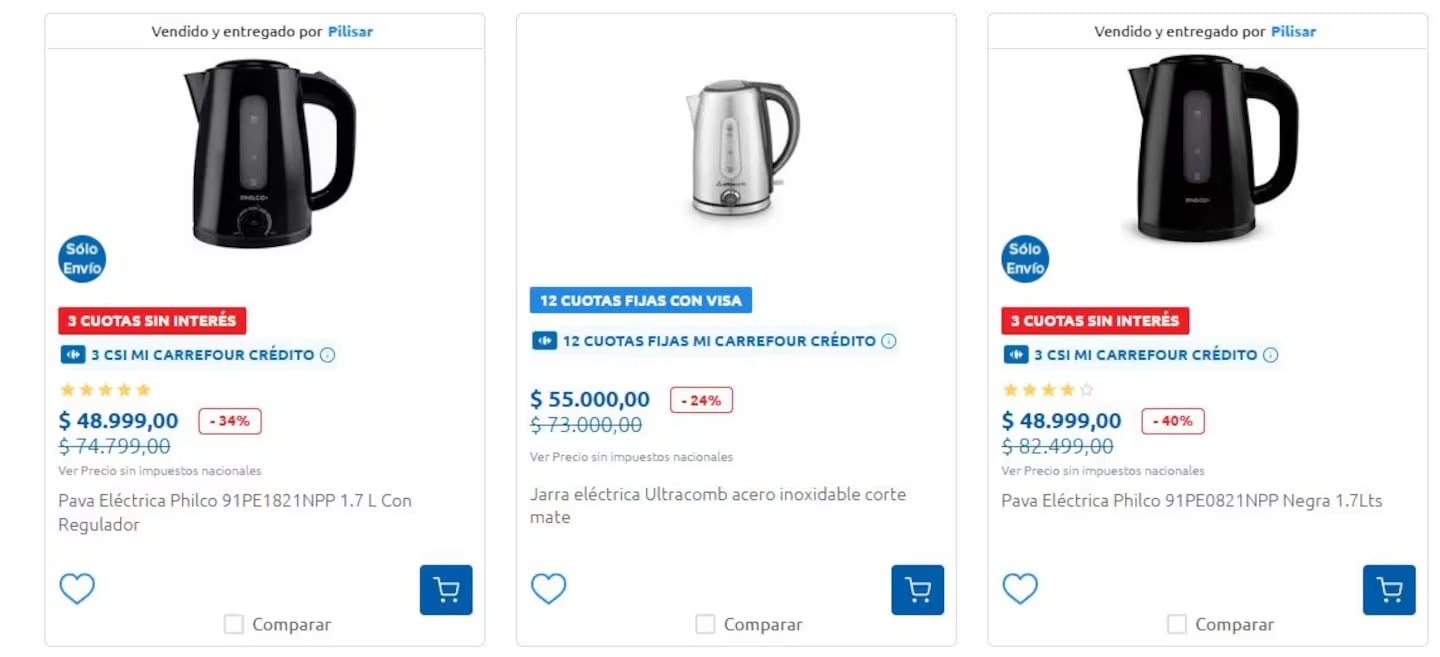View Ultracomb price without national taxes

631,456
